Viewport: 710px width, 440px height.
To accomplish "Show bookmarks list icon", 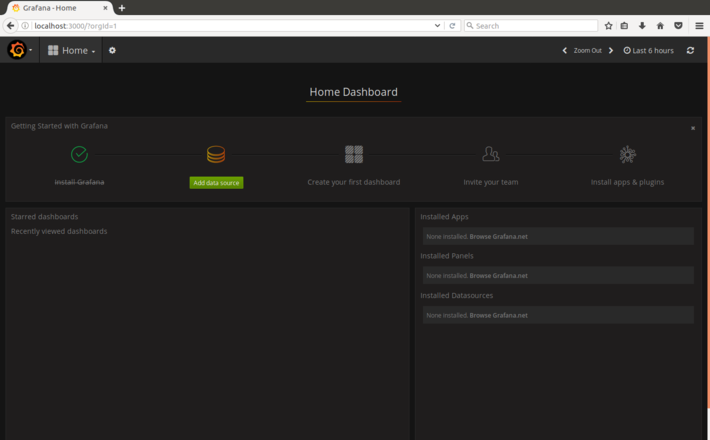I will [624, 26].
